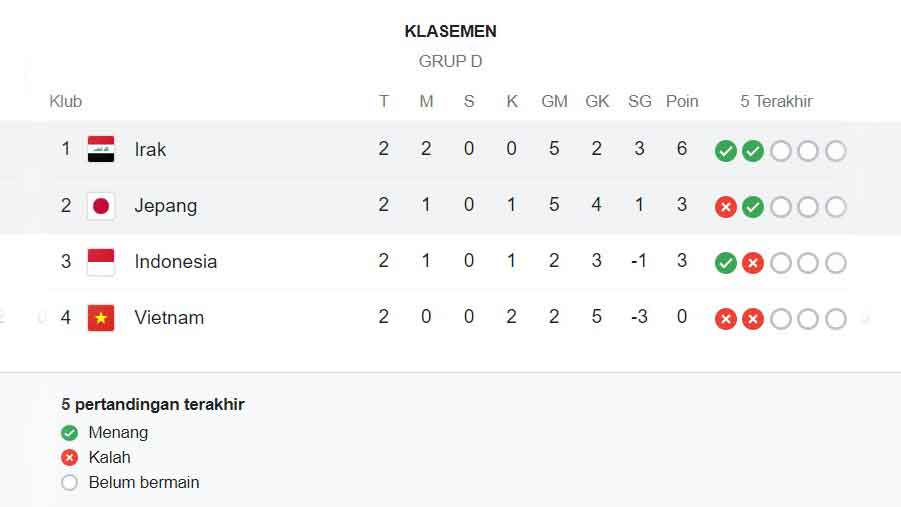This screenshot has width=901, height=507.
Task: Click the Klub column header
Action: tap(66, 101)
